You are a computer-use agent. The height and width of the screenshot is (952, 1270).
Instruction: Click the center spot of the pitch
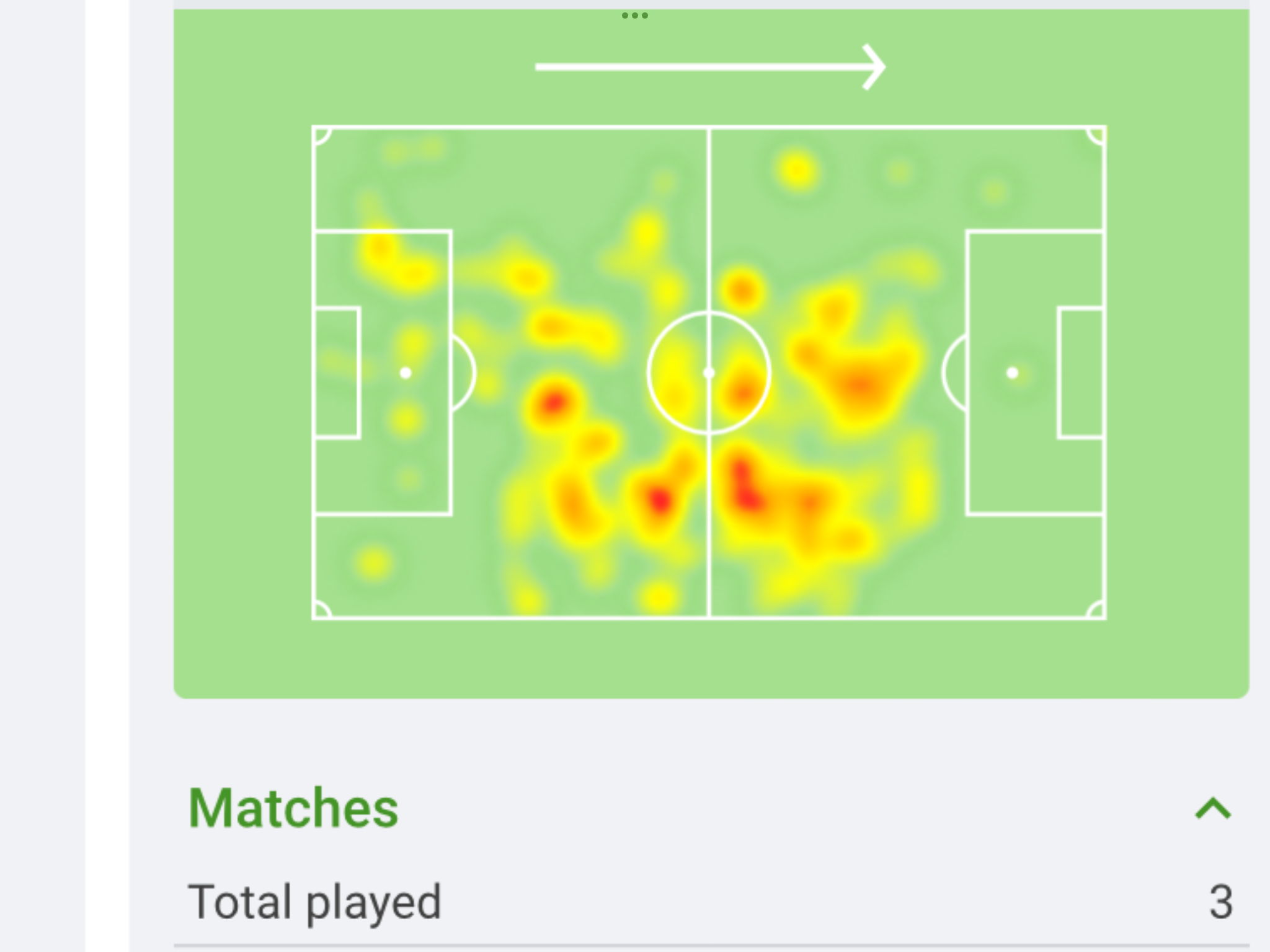click(709, 373)
